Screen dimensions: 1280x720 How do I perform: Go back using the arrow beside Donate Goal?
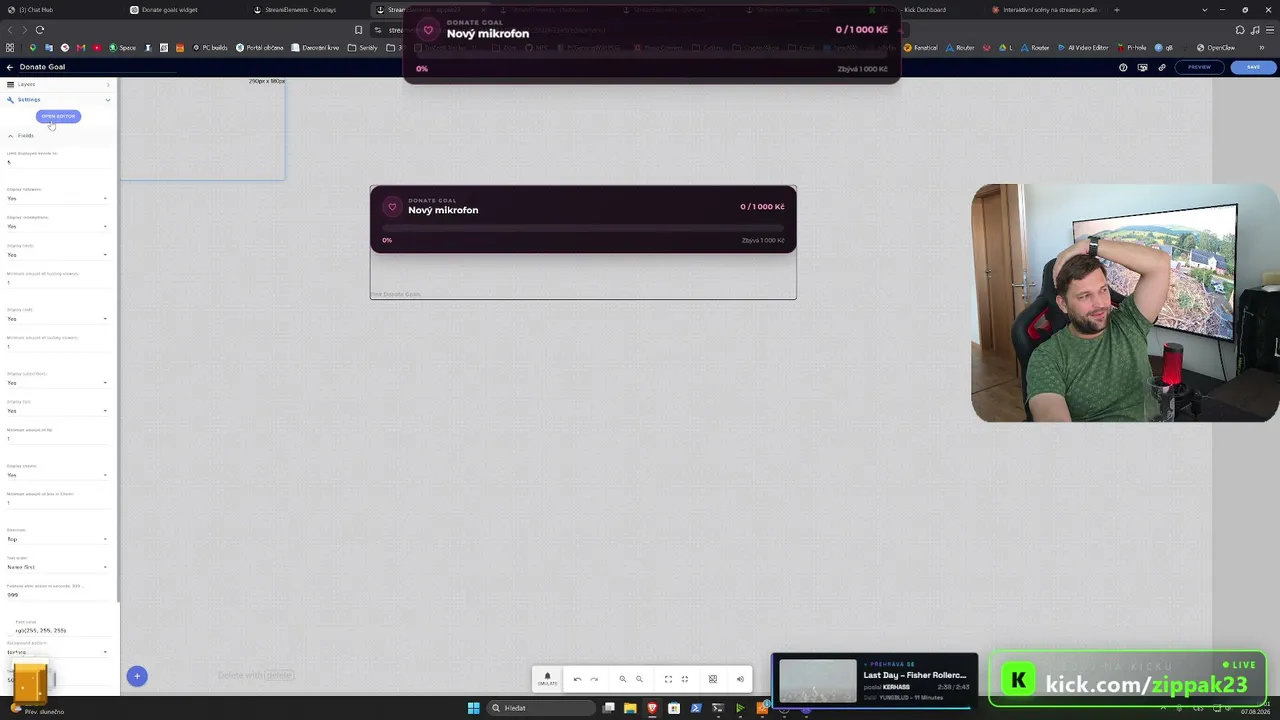point(10,67)
